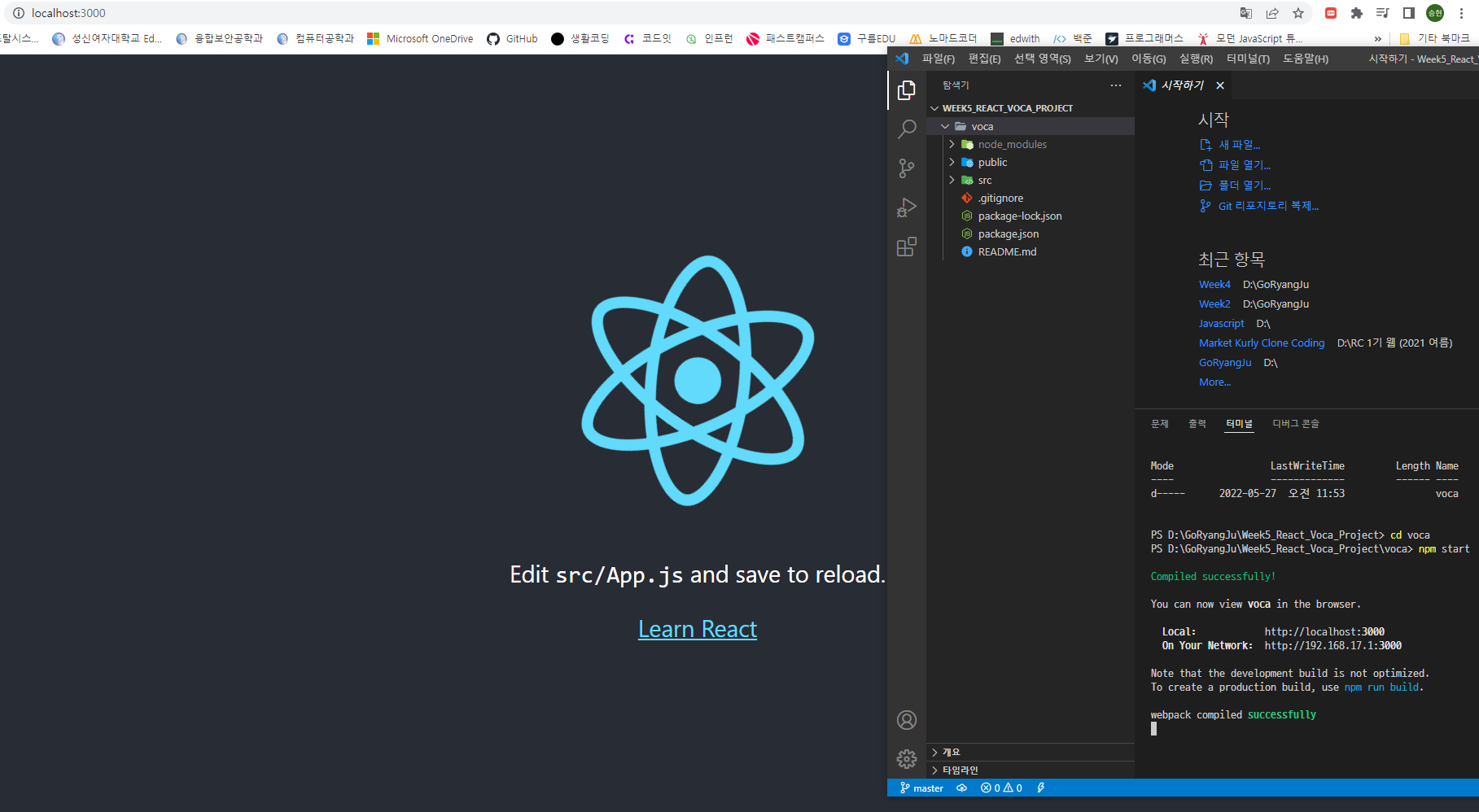Screen dimensions: 1479x812
Task: Click the Chrome share page icon
Action: coord(1272,13)
